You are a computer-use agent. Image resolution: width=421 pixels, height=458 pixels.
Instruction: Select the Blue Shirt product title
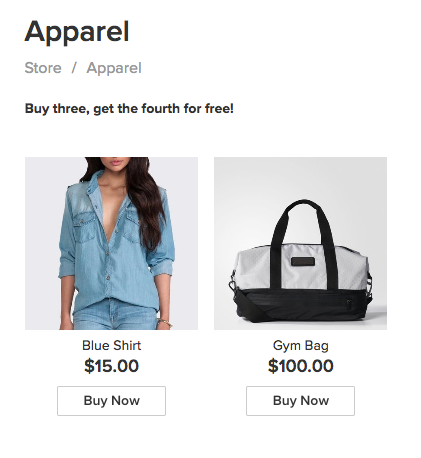point(111,345)
